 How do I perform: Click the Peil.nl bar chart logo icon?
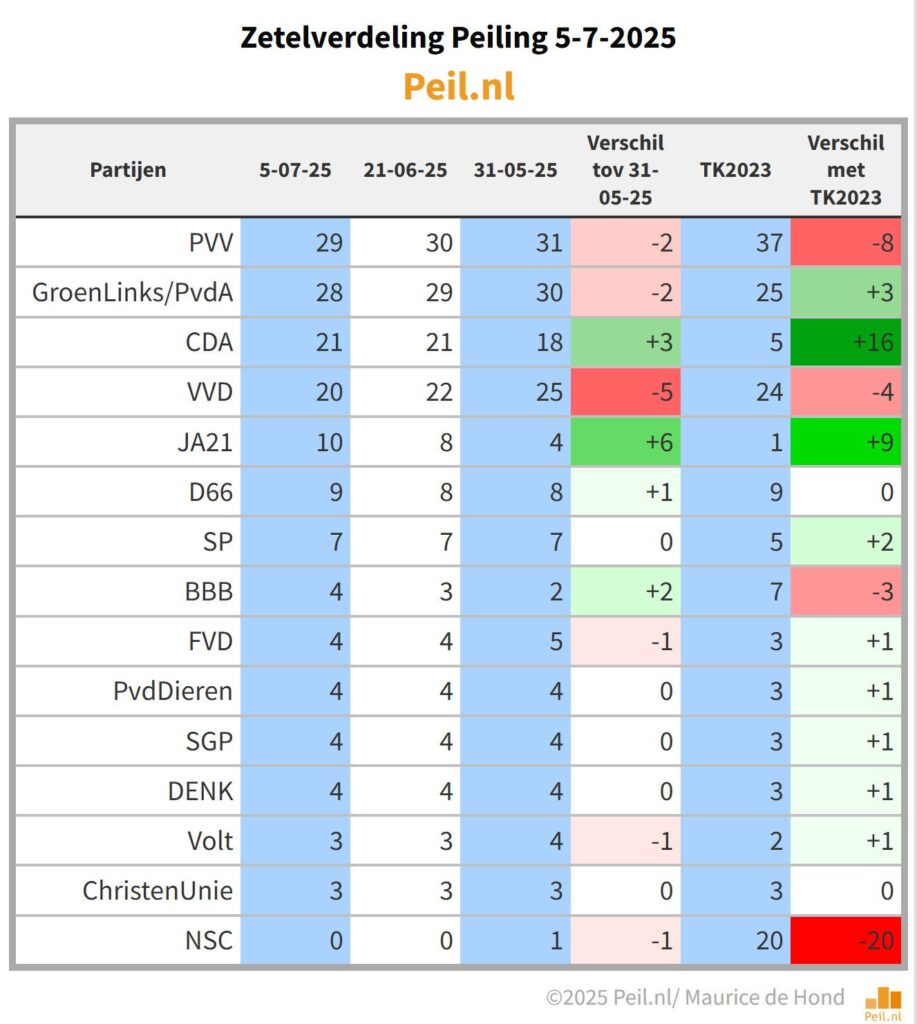[883, 1001]
